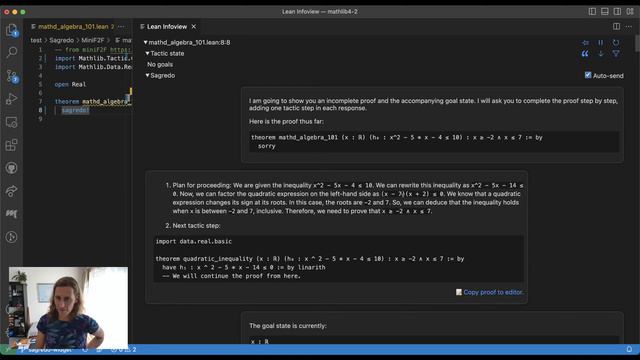Click the filter icon in infoview
This screenshot has width=640, height=360.
click(616, 53)
